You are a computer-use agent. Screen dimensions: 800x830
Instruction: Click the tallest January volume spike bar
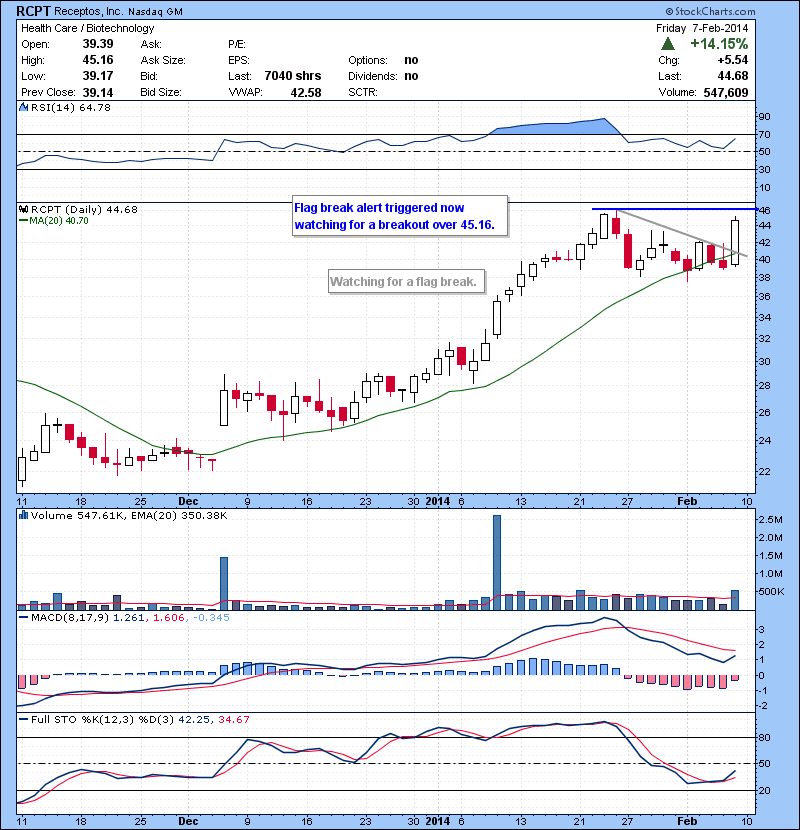pos(497,563)
